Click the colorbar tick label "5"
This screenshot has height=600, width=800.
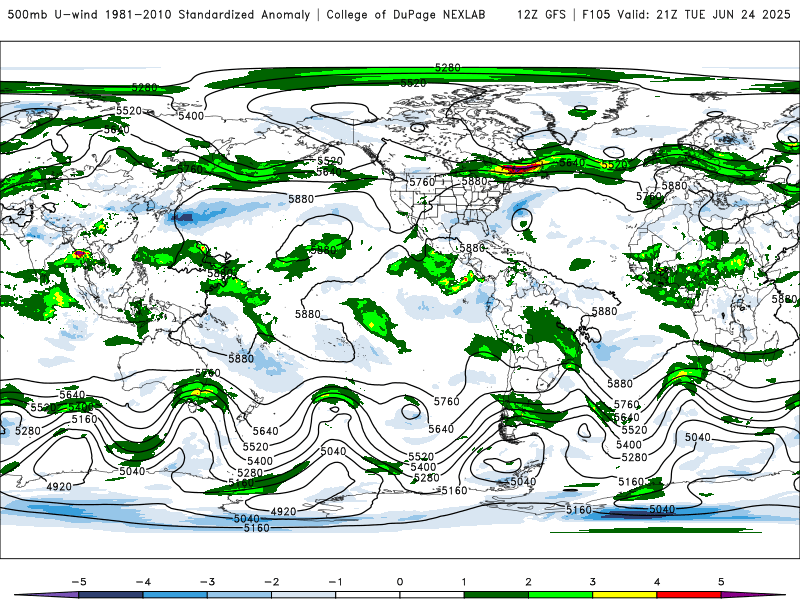(x=721, y=582)
